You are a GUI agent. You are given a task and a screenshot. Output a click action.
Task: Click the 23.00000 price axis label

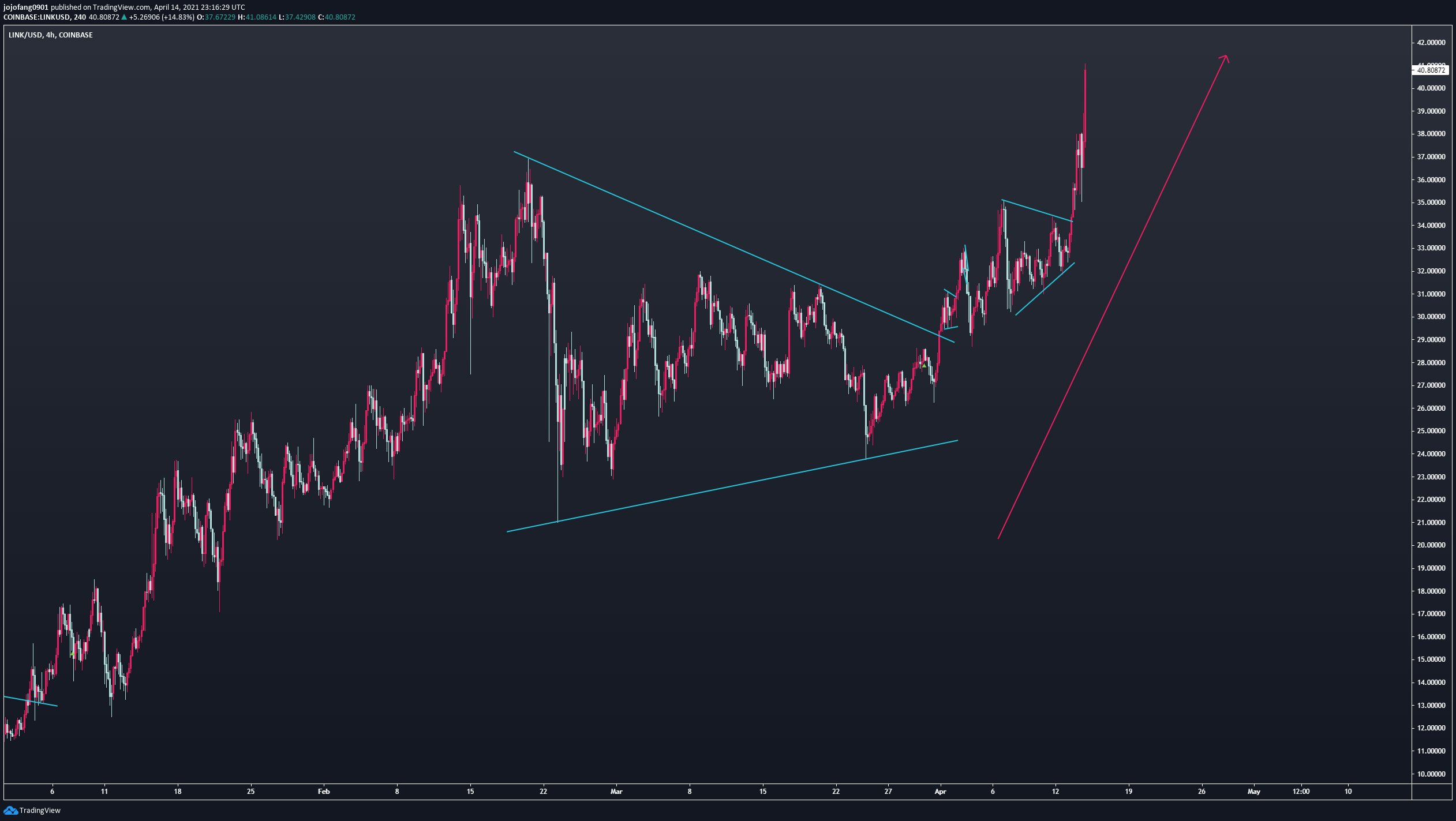tap(1431, 477)
